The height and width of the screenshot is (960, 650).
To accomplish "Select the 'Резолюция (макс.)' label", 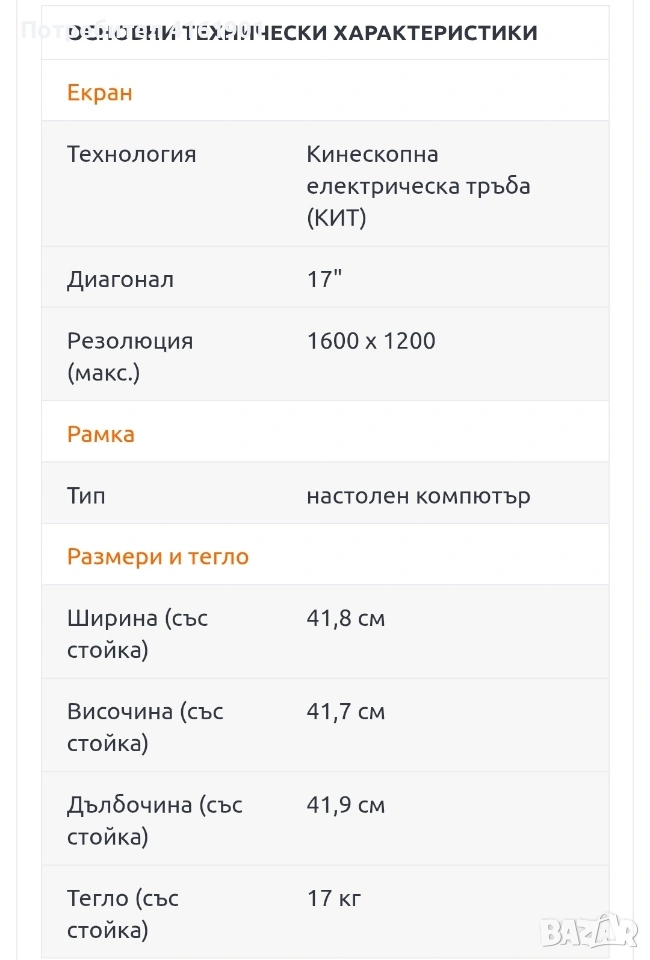I will pos(130,357).
